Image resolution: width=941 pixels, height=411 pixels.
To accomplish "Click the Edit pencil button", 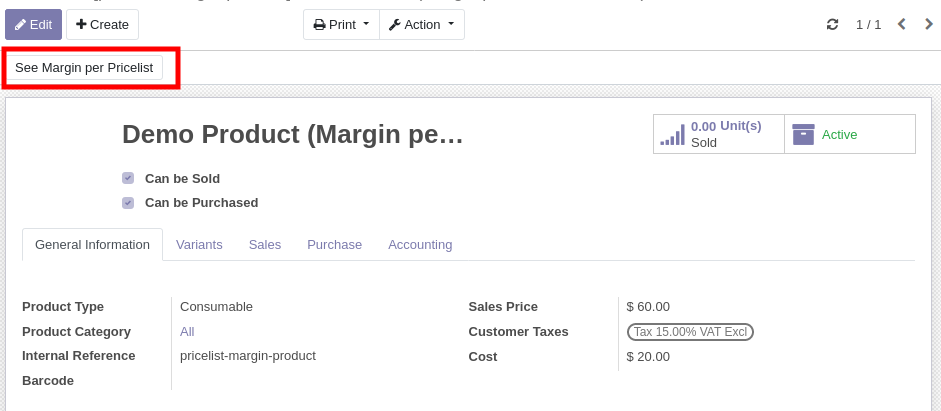I will (34, 24).
